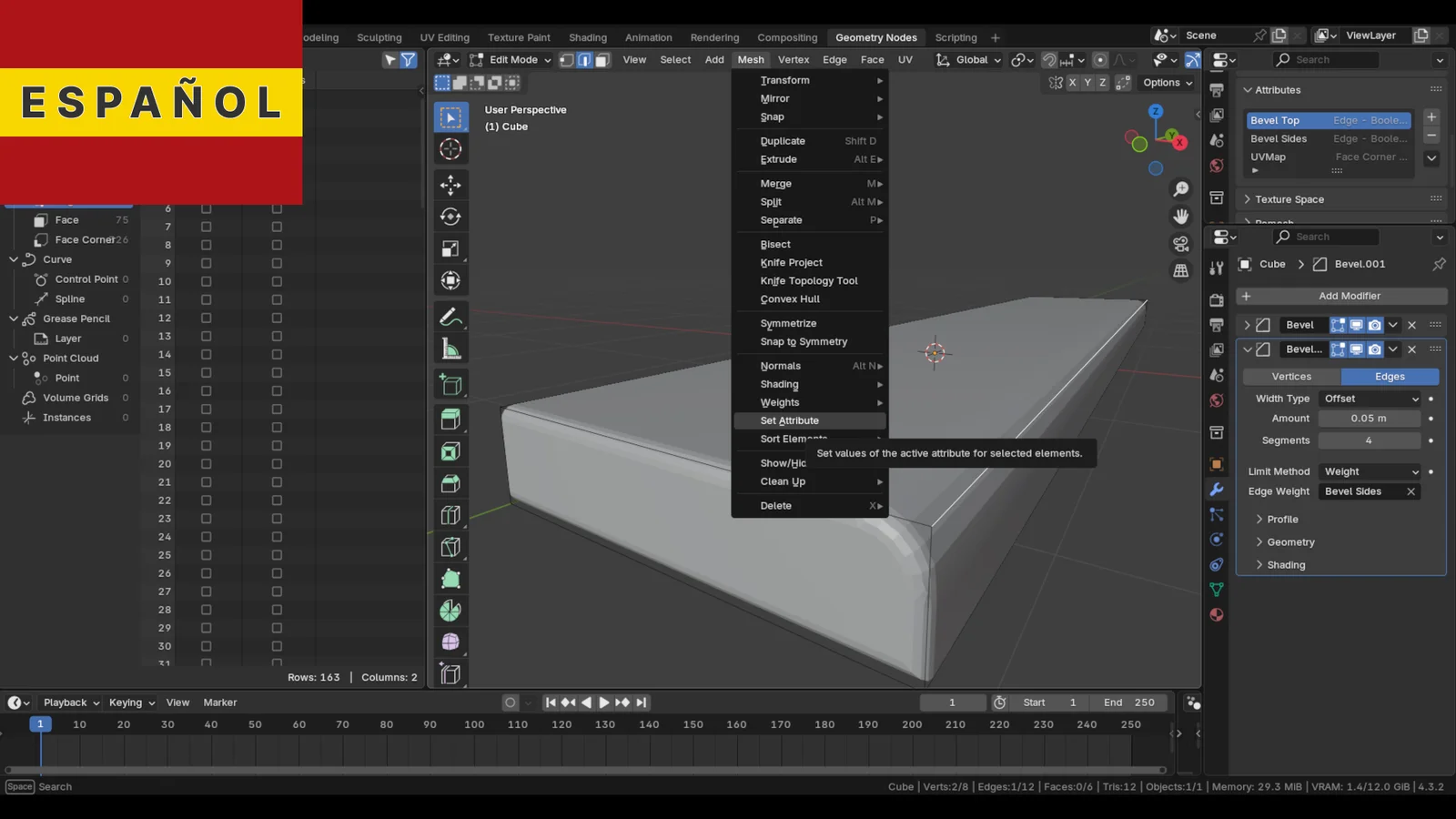Expand the Profile subpanel

[1282, 520]
